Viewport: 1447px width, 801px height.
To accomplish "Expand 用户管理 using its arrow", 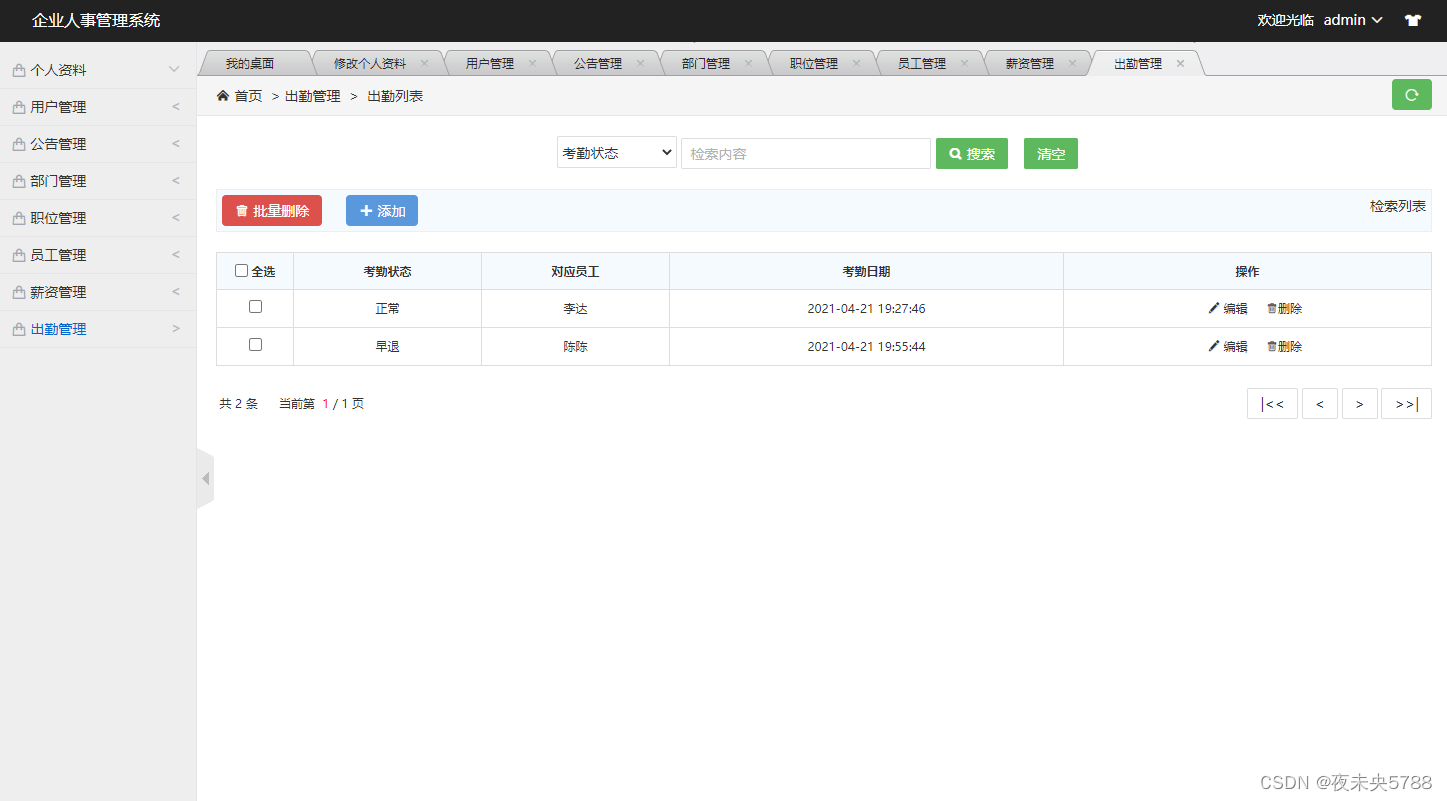I will click(x=176, y=107).
